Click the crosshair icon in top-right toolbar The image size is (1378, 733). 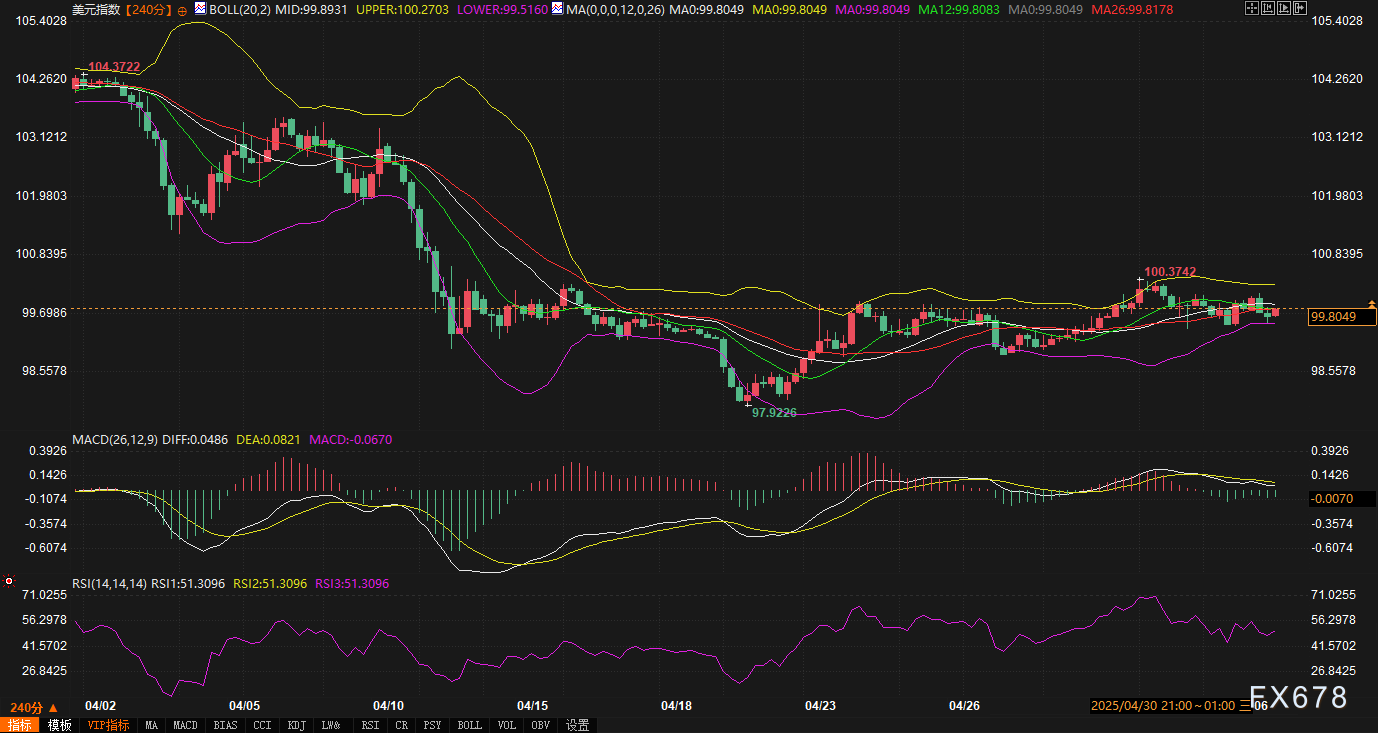(x=1253, y=8)
